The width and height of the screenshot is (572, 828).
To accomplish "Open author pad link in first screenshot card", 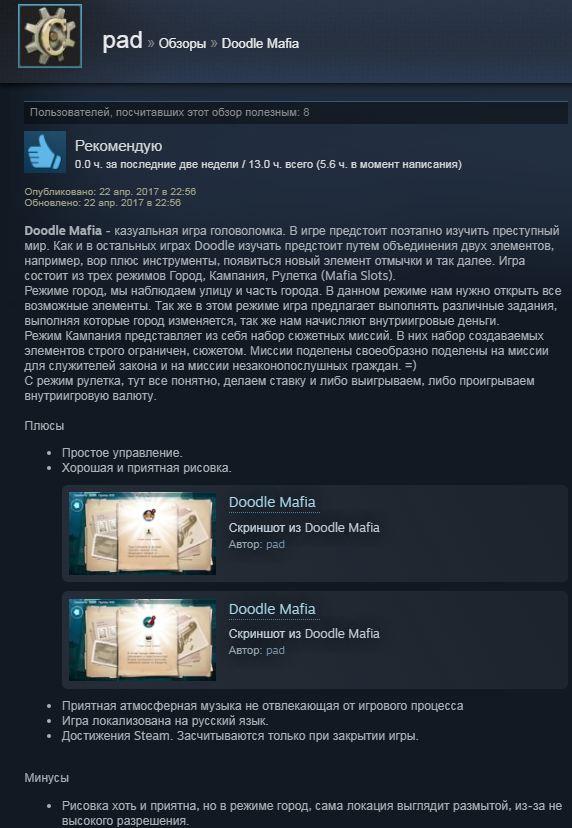I will coord(275,544).
